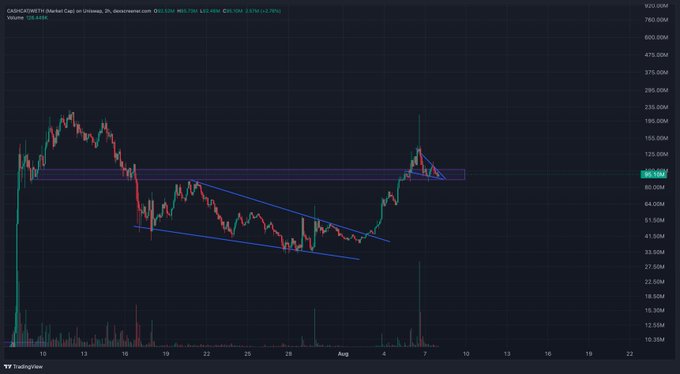Image resolution: width=680 pixels, height=374 pixels.
Task: Click the 235.00M price axis label
Action: [x=656, y=107]
